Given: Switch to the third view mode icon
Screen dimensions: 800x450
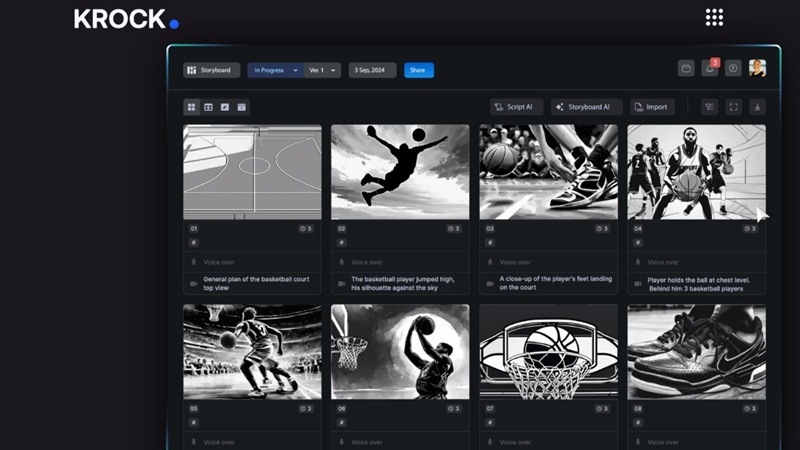Looking at the screenshot, I should [225, 107].
